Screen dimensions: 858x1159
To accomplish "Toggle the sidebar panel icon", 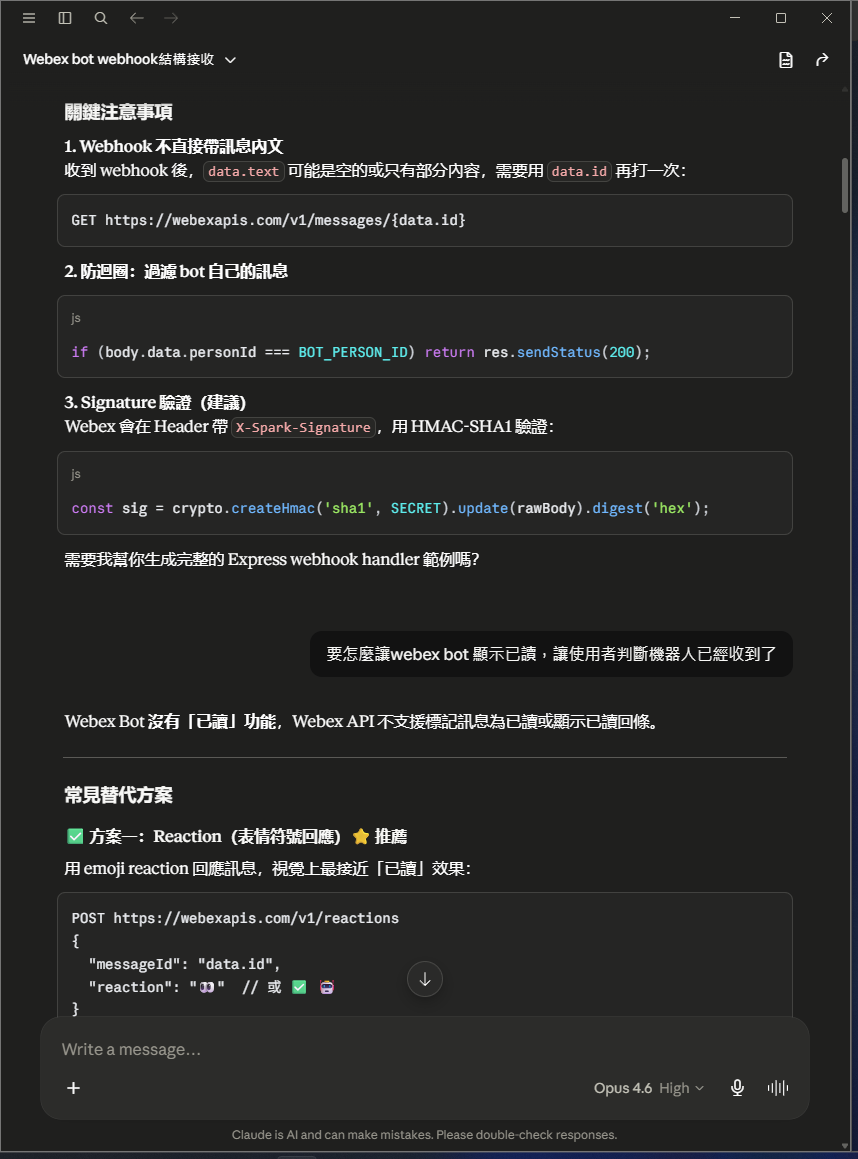I will tap(65, 18).
